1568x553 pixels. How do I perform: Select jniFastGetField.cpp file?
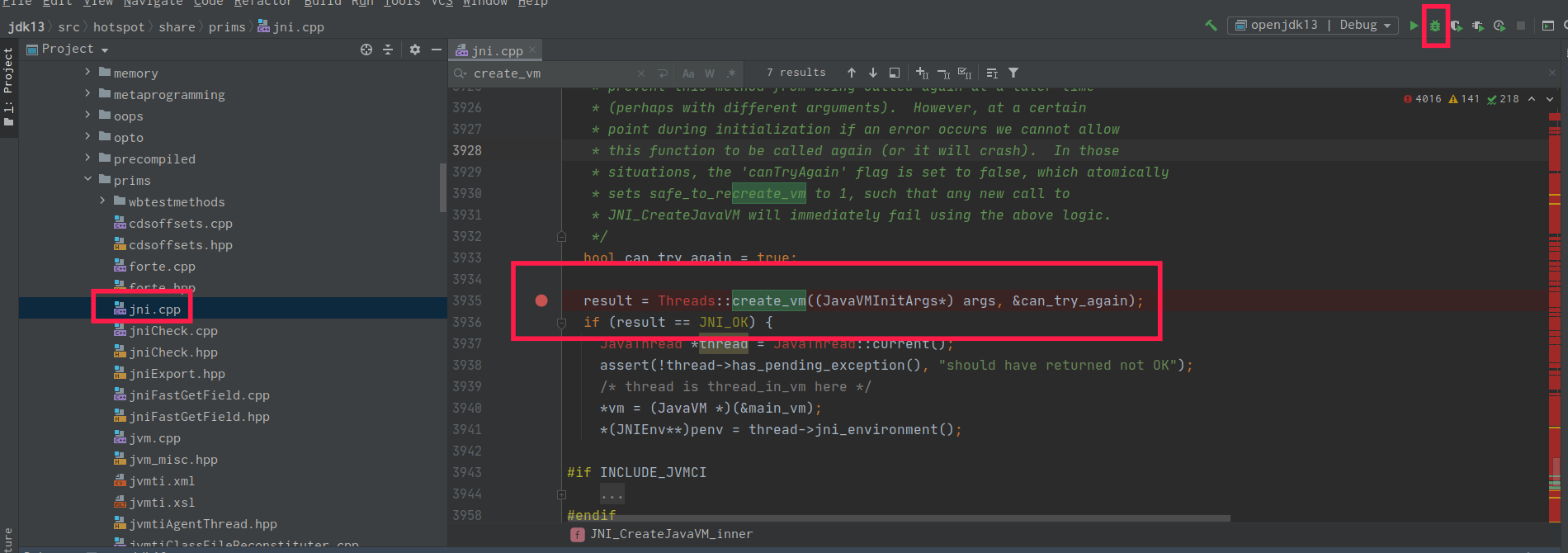[x=192, y=395]
